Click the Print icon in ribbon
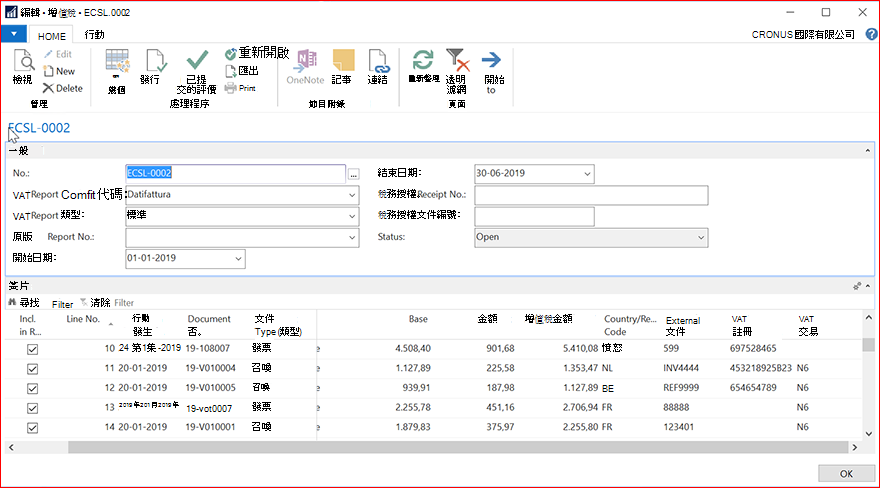The image size is (880, 488). pyautogui.click(x=230, y=88)
